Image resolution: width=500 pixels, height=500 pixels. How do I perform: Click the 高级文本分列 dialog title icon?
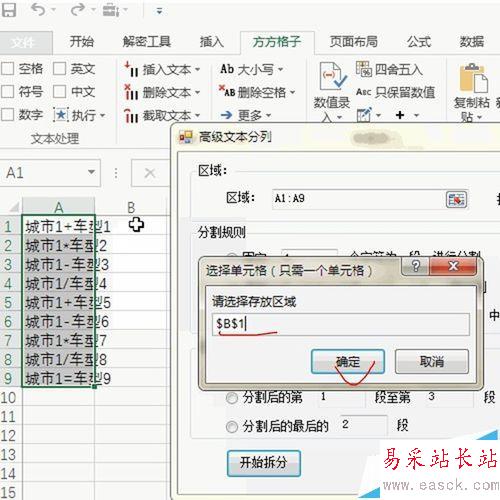(186, 137)
